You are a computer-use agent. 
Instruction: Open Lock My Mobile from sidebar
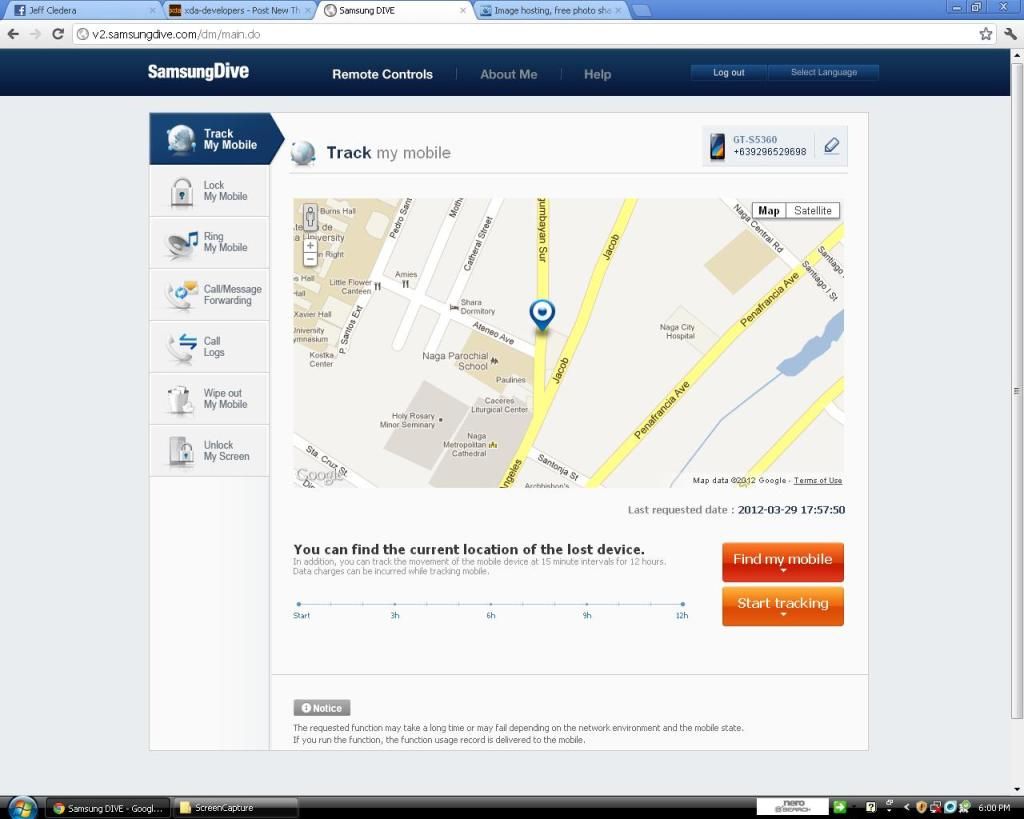[209, 191]
